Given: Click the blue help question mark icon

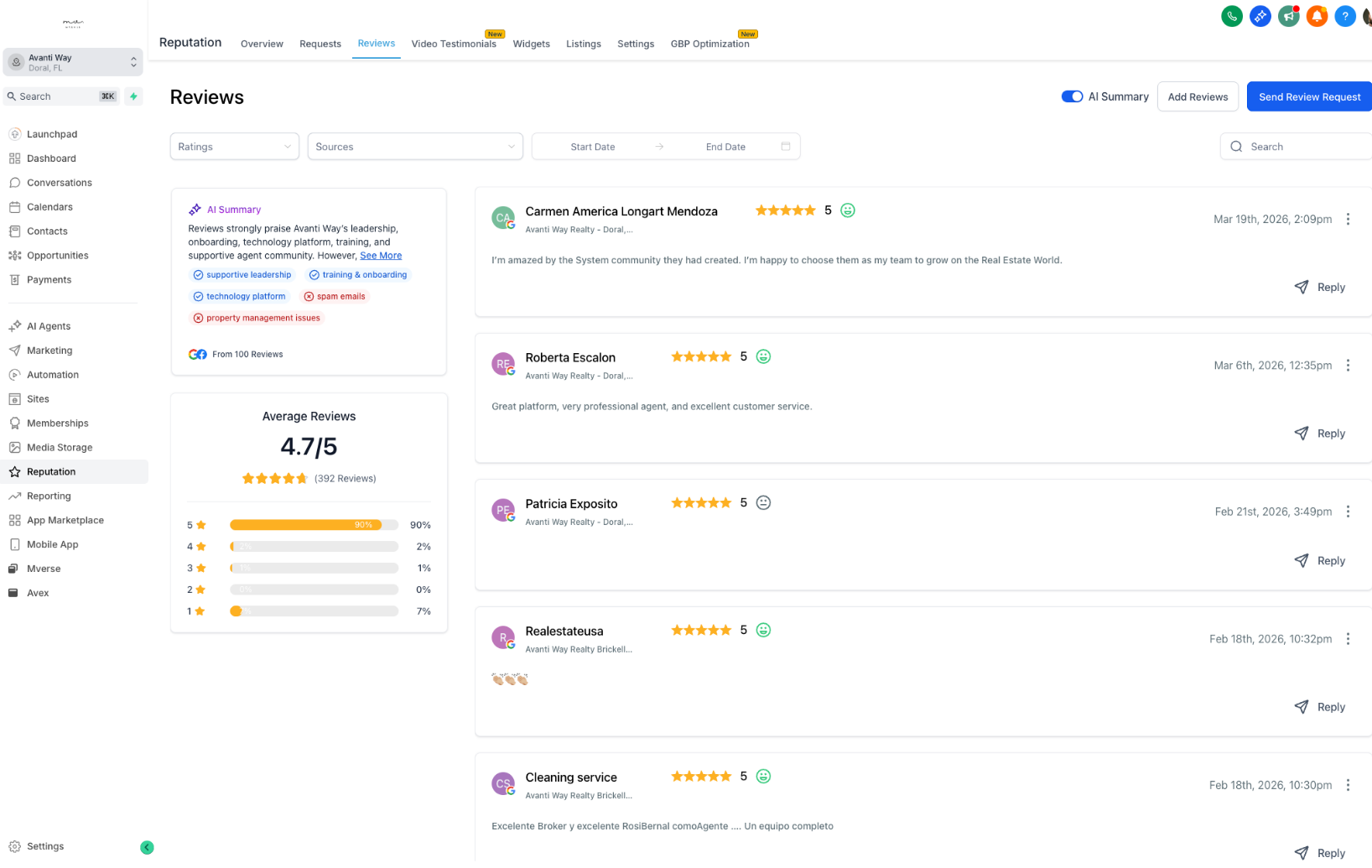Looking at the screenshot, I should [x=1345, y=16].
